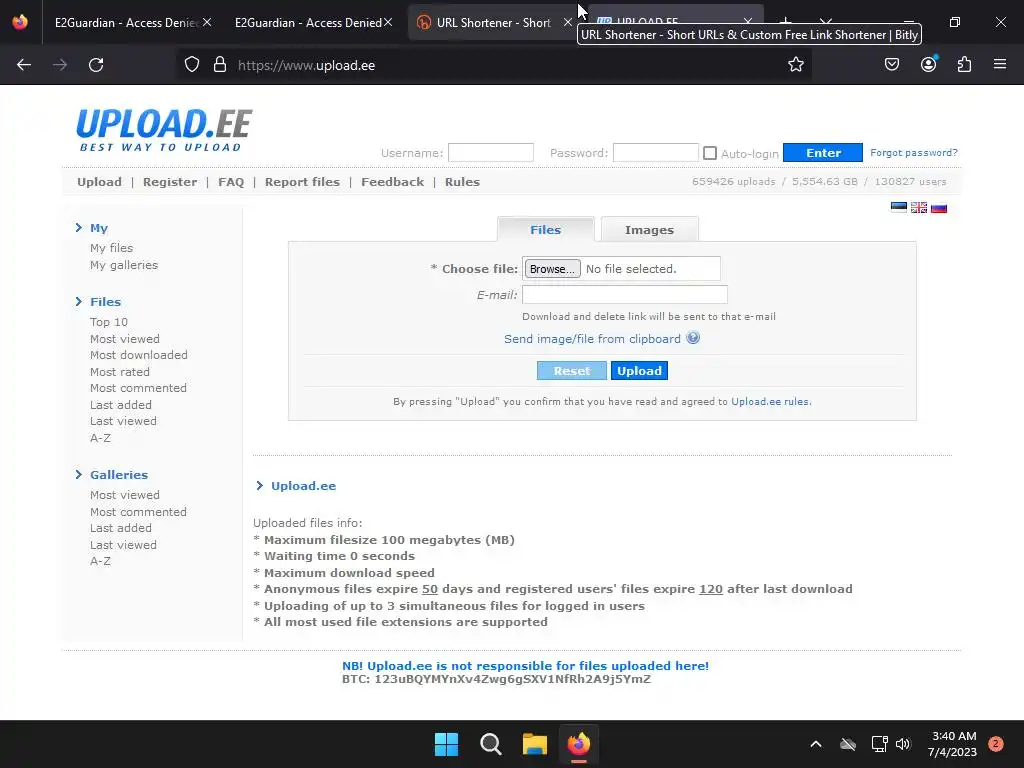
Task: Open the volume speaker icon
Action: pyautogui.click(x=903, y=744)
